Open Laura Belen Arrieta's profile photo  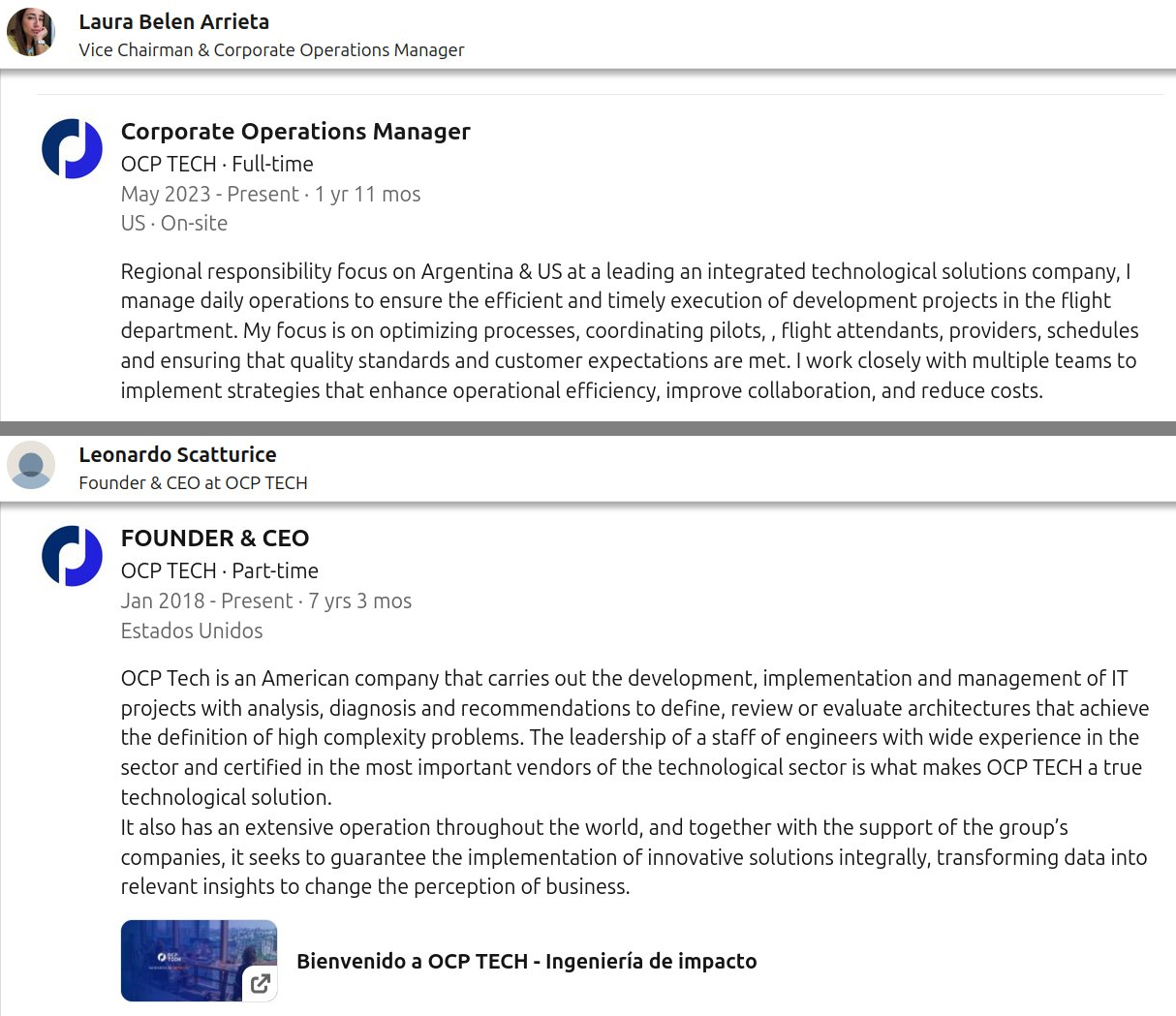pyautogui.click(x=31, y=32)
